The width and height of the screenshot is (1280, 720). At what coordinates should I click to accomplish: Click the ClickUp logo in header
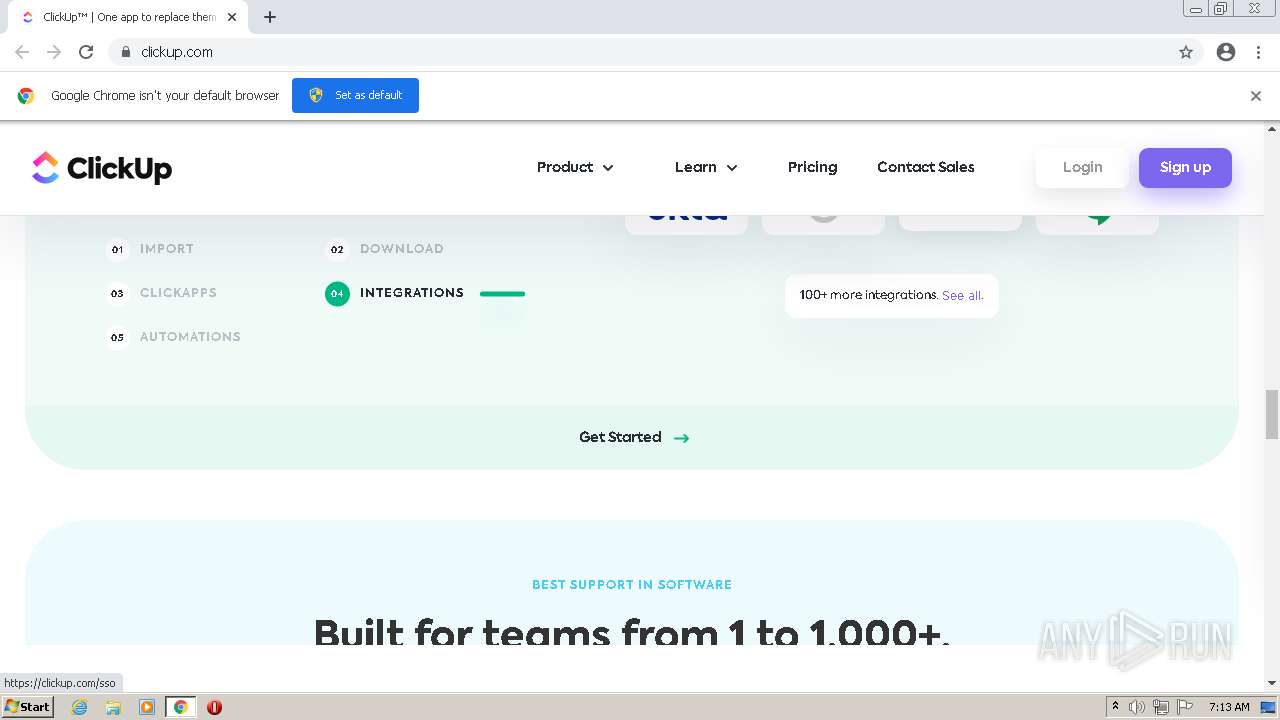pyautogui.click(x=102, y=168)
